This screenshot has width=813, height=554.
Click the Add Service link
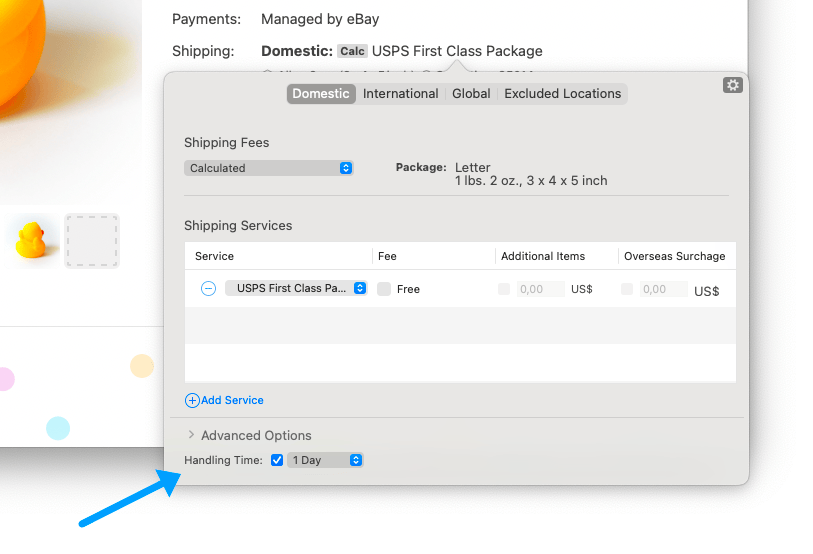coord(232,400)
